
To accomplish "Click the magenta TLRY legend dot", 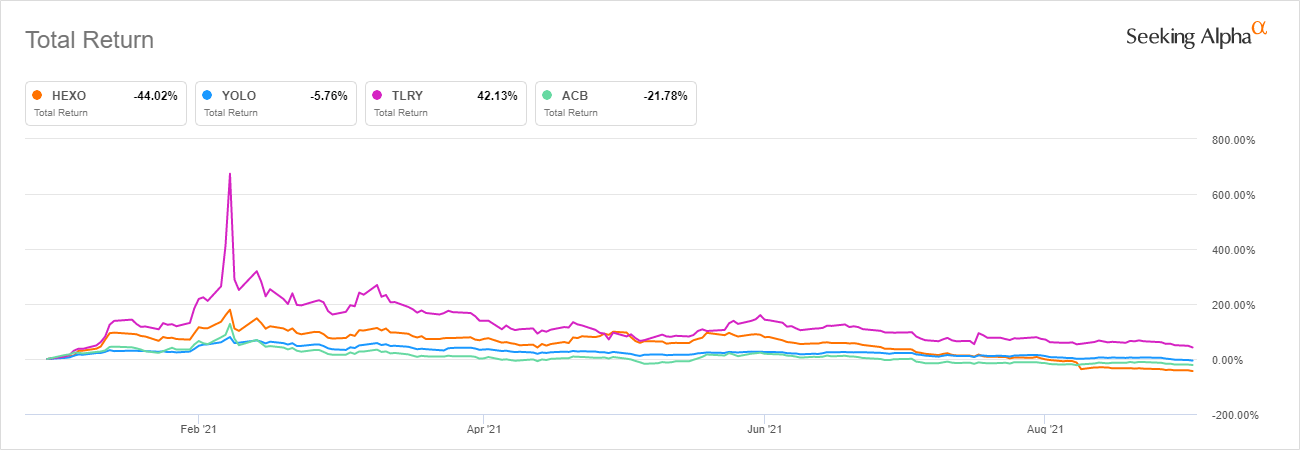I will [378, 95].
